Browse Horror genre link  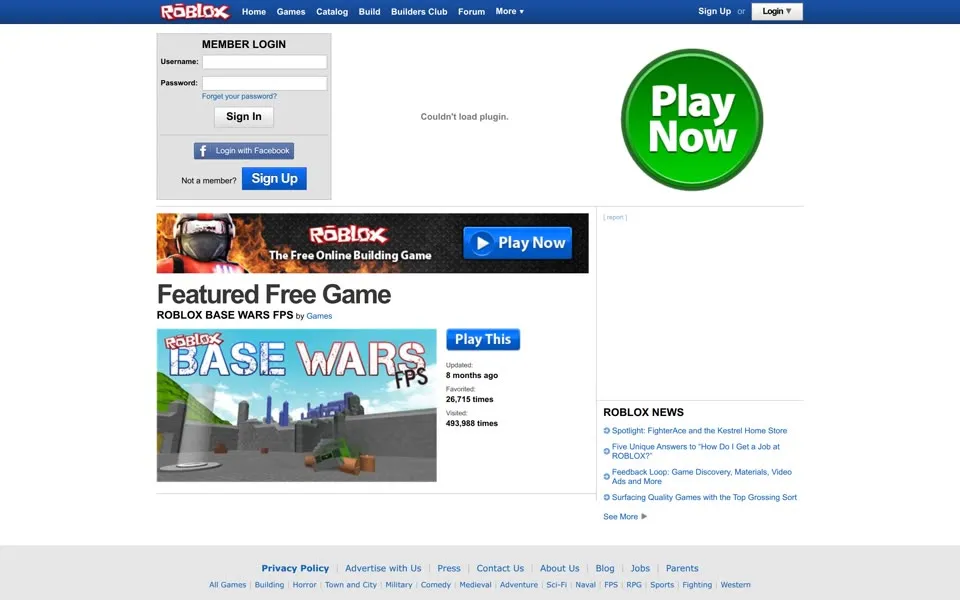tap(304, 585)
